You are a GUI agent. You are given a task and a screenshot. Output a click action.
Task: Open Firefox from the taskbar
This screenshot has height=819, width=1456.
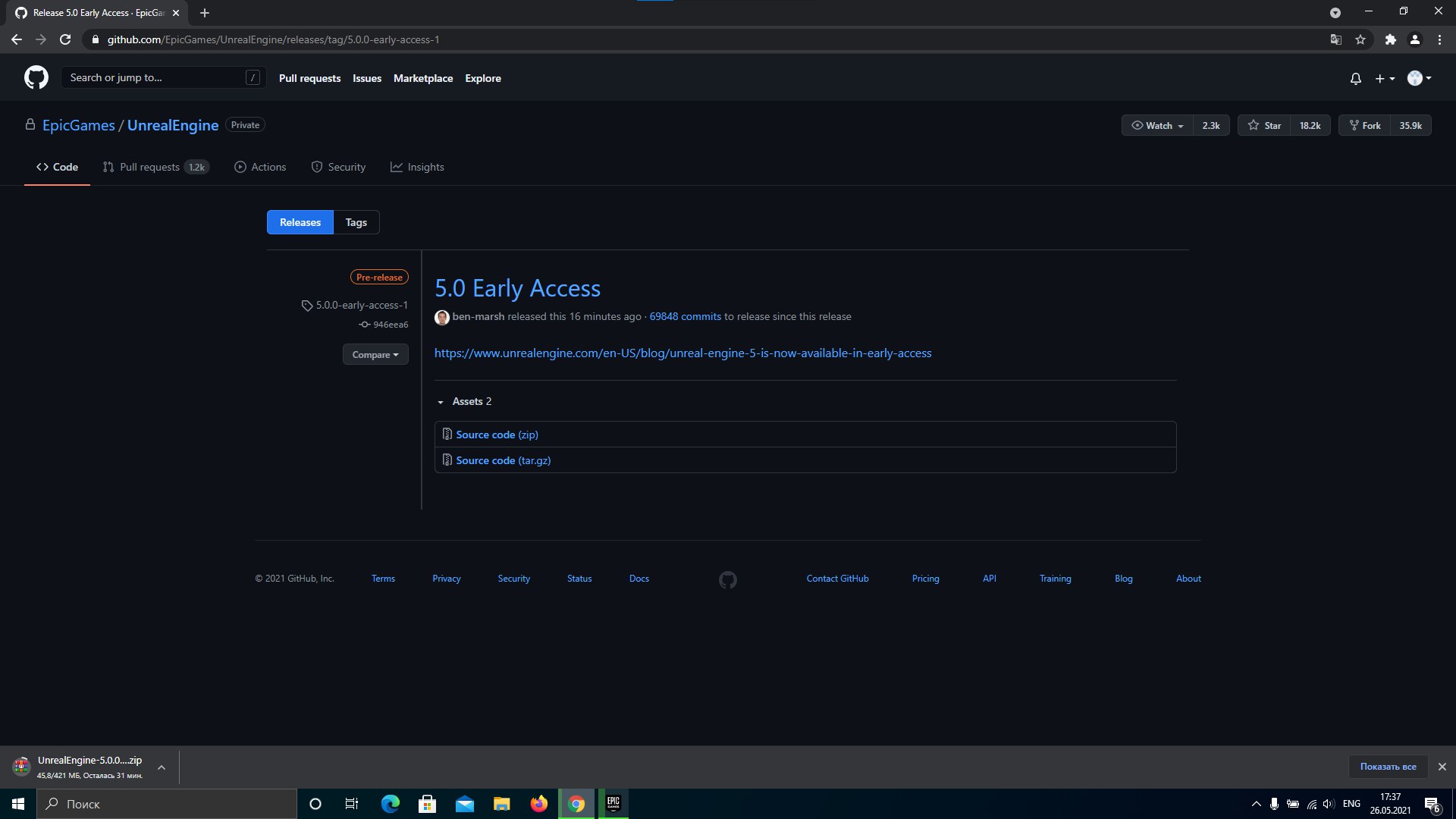click(539, 804)
